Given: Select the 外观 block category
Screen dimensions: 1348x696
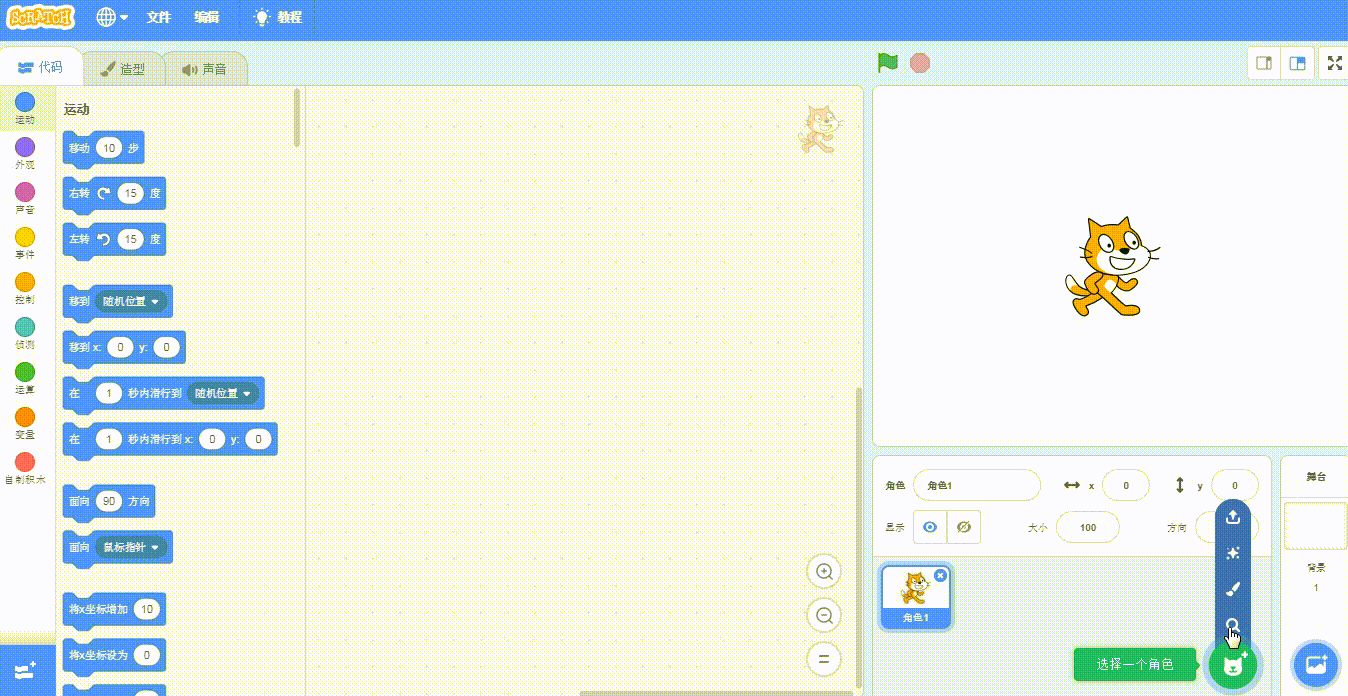Looking at the screenshot, I should [x=25, y=153].
